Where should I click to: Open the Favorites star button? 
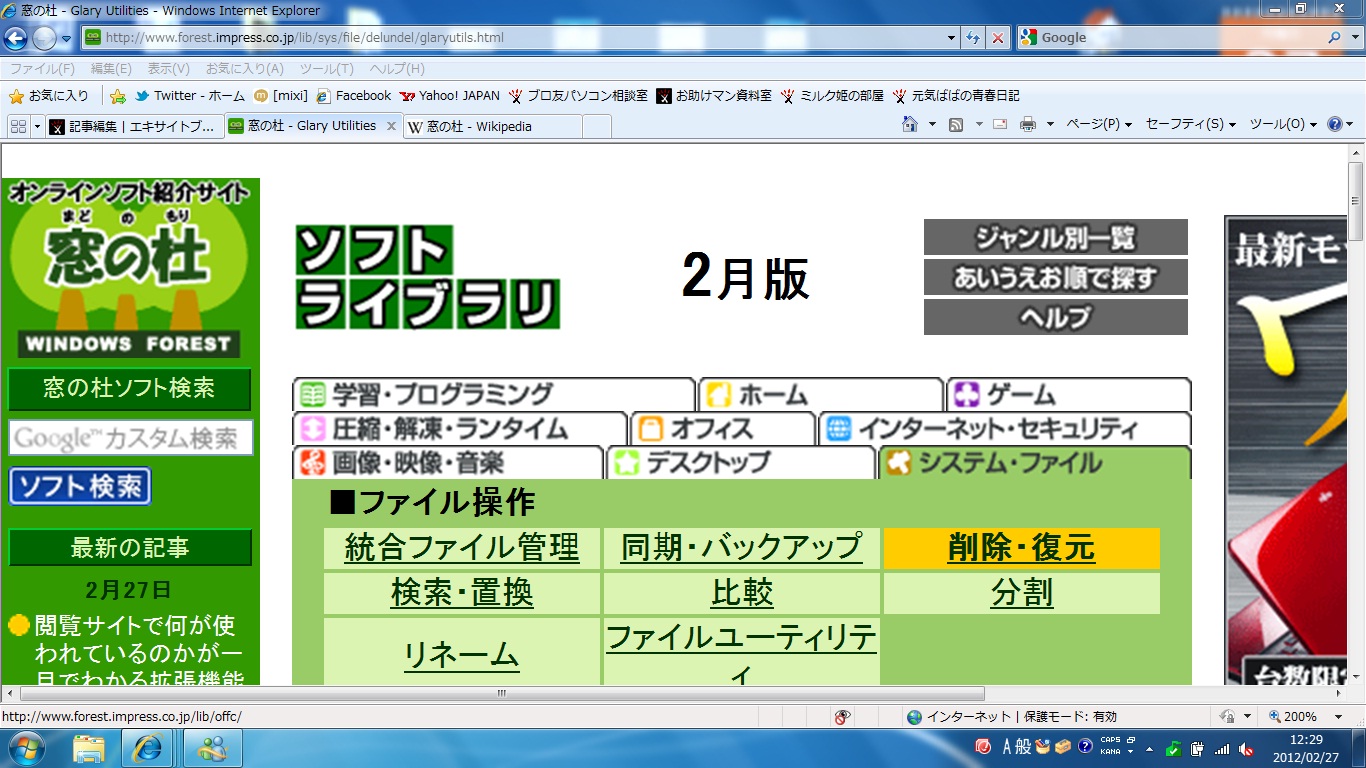(x=48, y=96)
